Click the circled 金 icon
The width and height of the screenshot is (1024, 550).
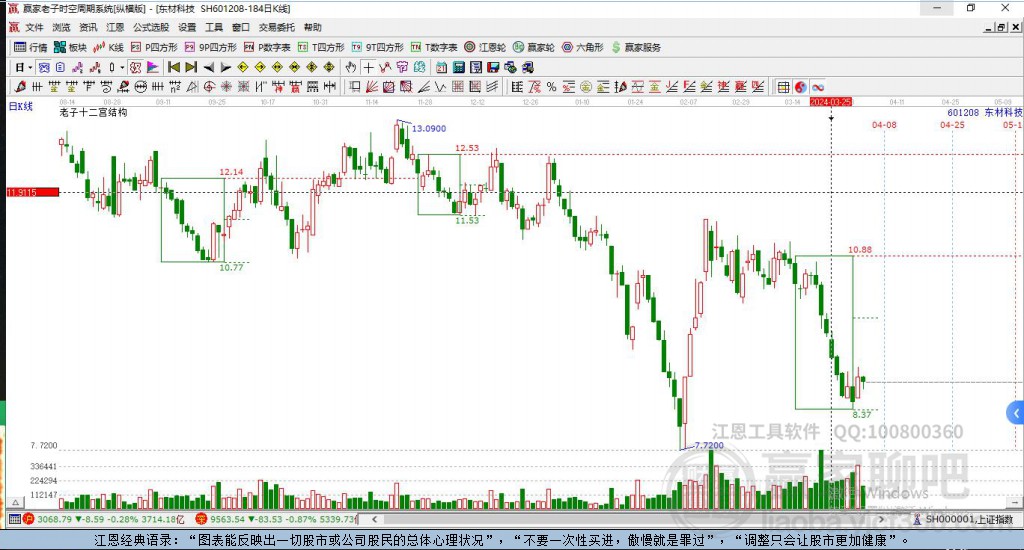586,87
